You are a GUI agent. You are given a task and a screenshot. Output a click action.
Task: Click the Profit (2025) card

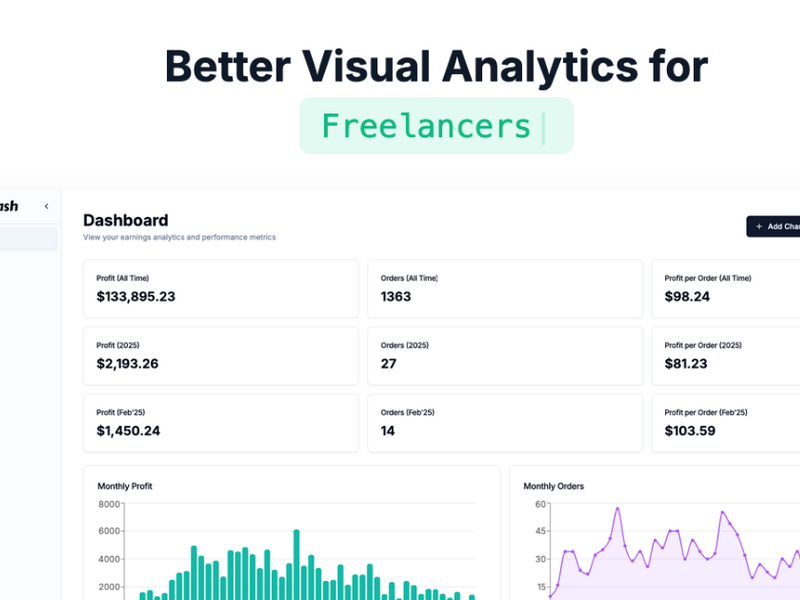point(220,355)
